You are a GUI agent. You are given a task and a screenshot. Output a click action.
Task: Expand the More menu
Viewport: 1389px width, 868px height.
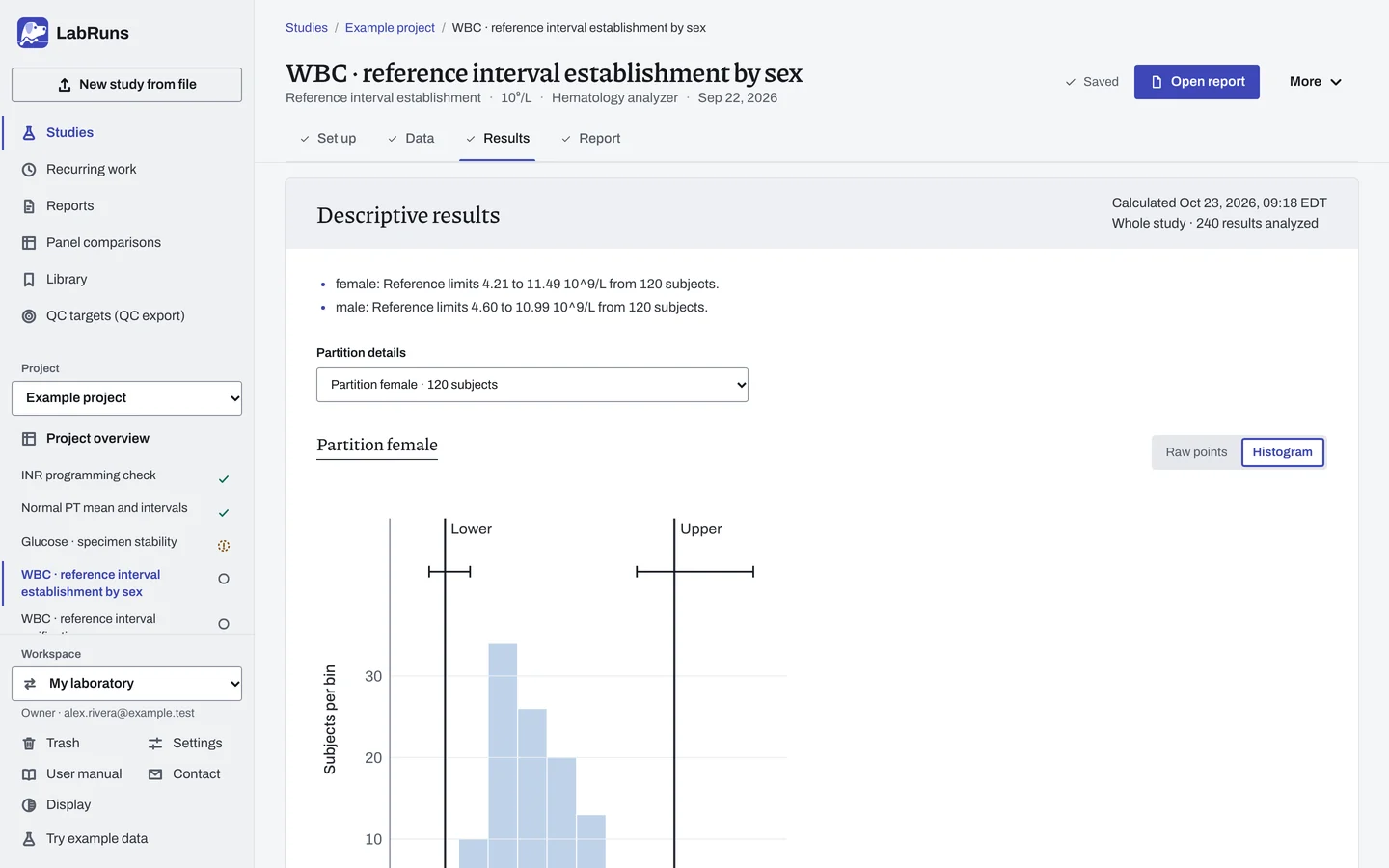[1316, 82]
